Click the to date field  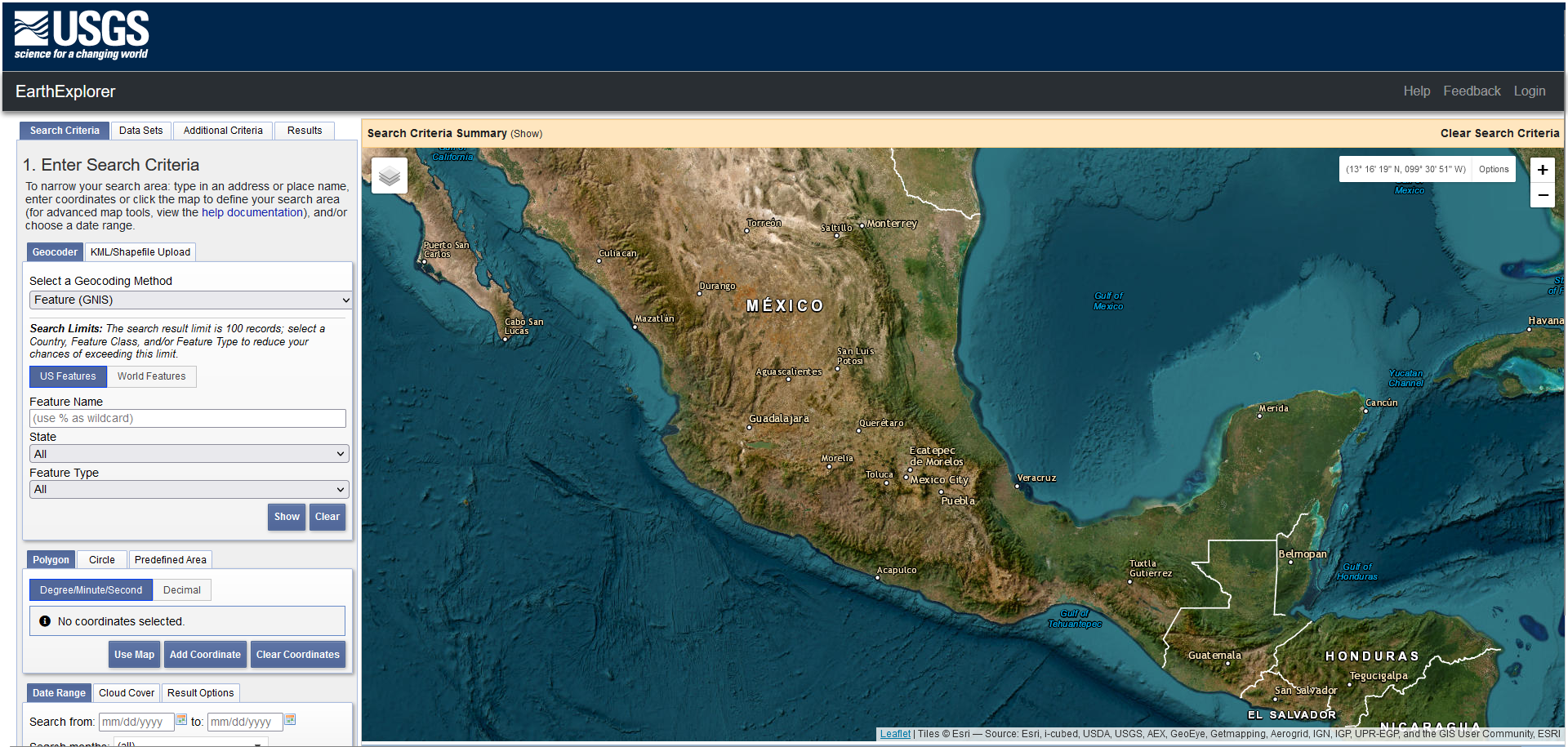(x=245, y=722)
